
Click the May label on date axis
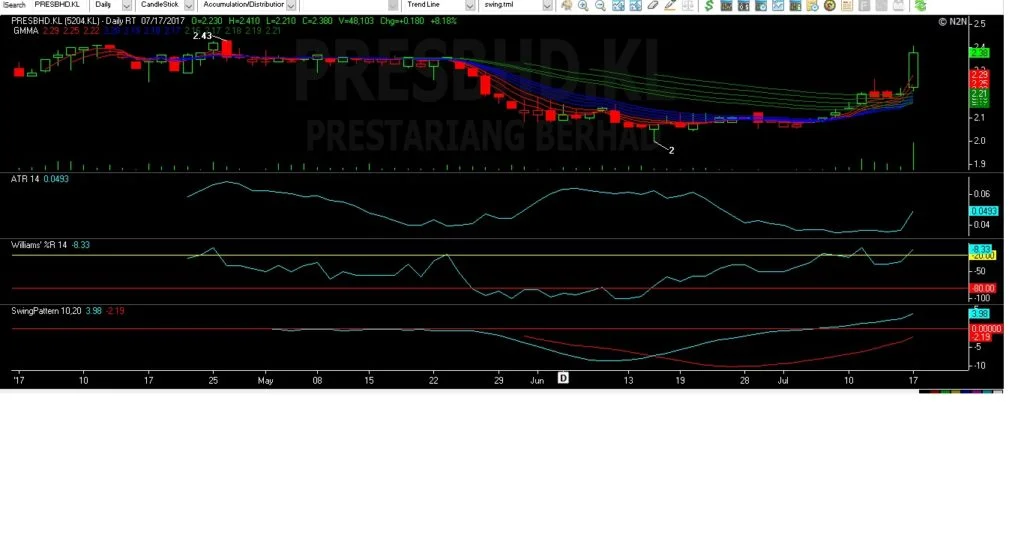[265, 380]
